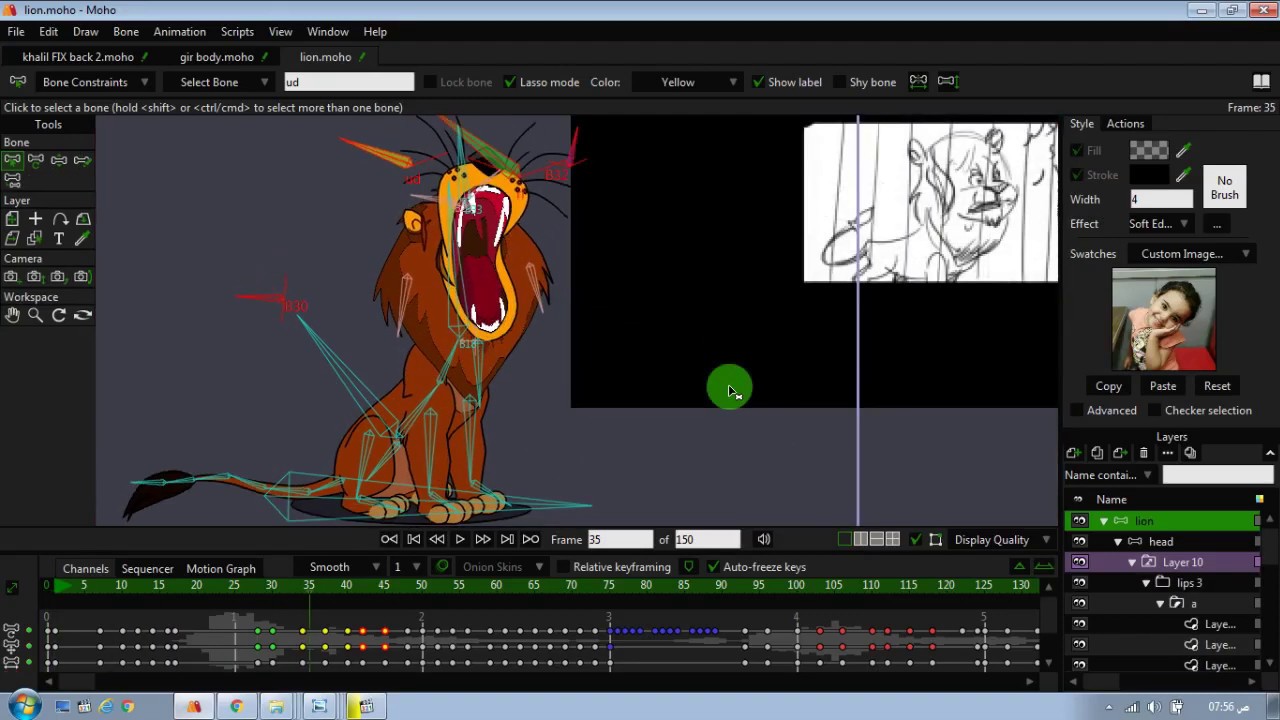Enable the Advanced checkbox in Style panel

[x=1077, y=410]
